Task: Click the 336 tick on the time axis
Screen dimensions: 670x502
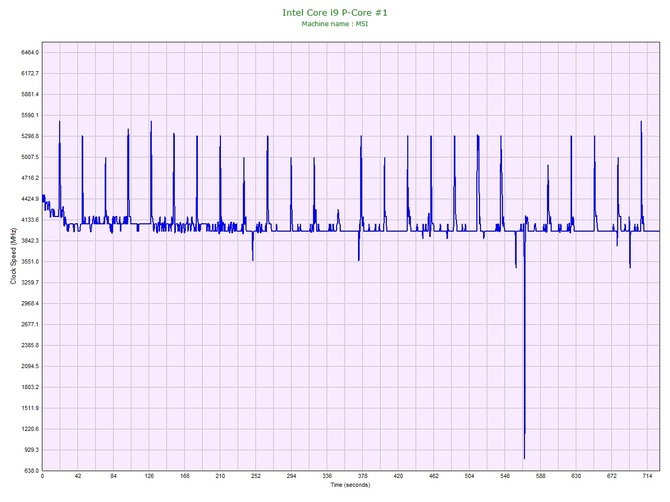Action: click(327, 476)
